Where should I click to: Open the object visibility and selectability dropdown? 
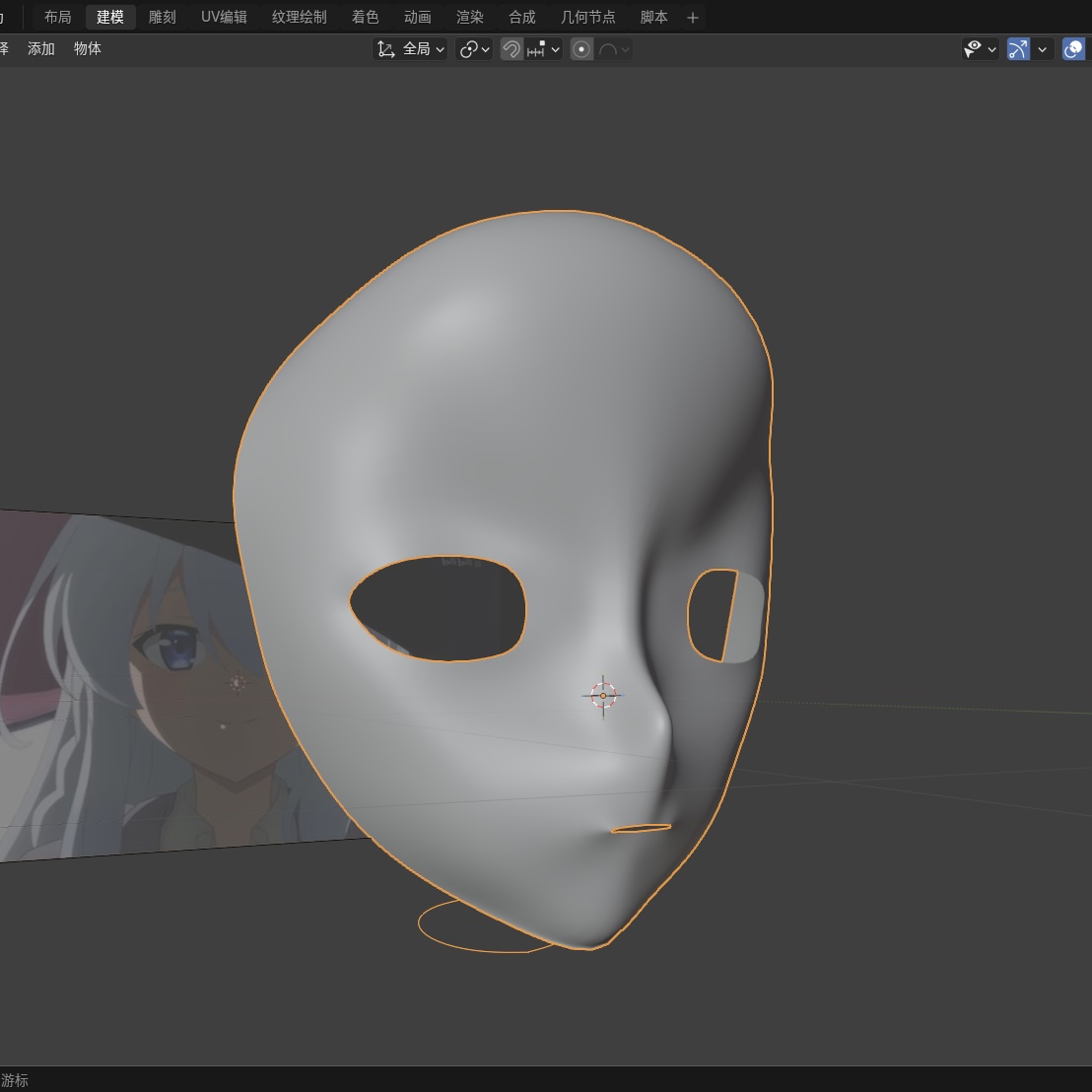(x=980, y=49)
